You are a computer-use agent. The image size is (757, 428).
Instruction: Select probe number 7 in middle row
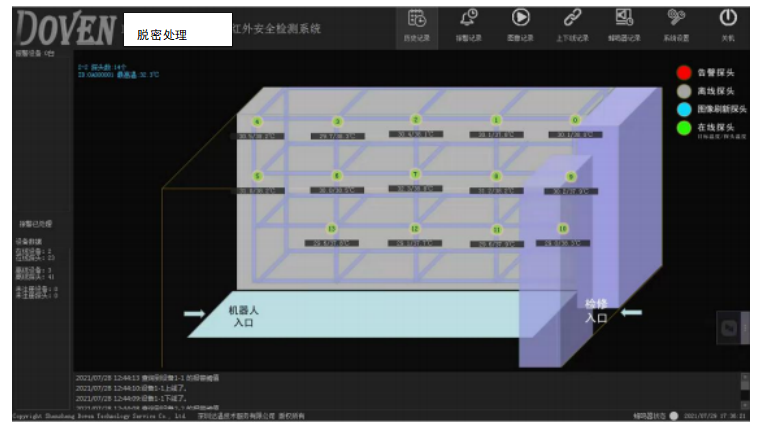click(416, 174)
